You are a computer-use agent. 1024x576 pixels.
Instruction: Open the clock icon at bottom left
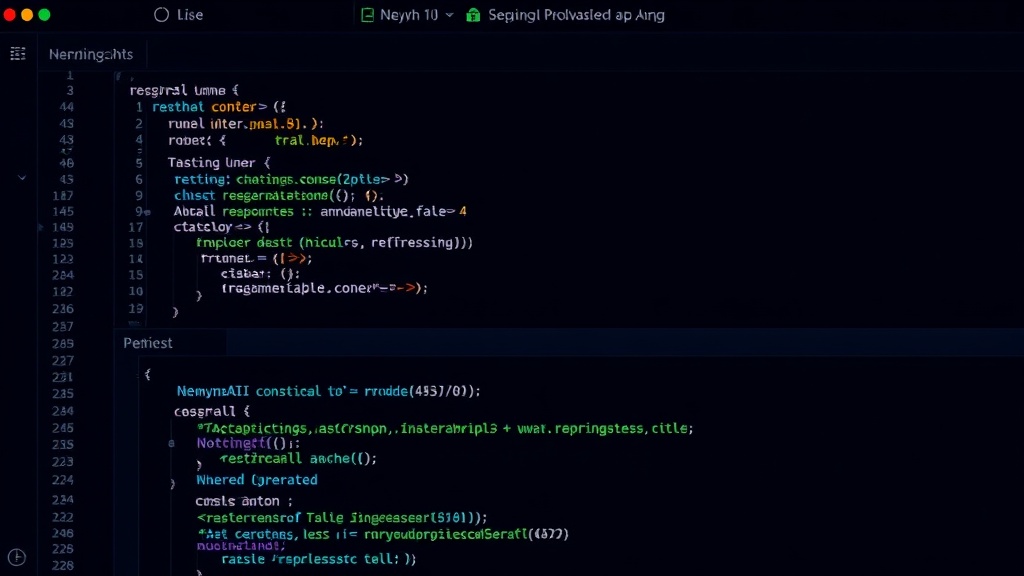click(x=17, y=557)
